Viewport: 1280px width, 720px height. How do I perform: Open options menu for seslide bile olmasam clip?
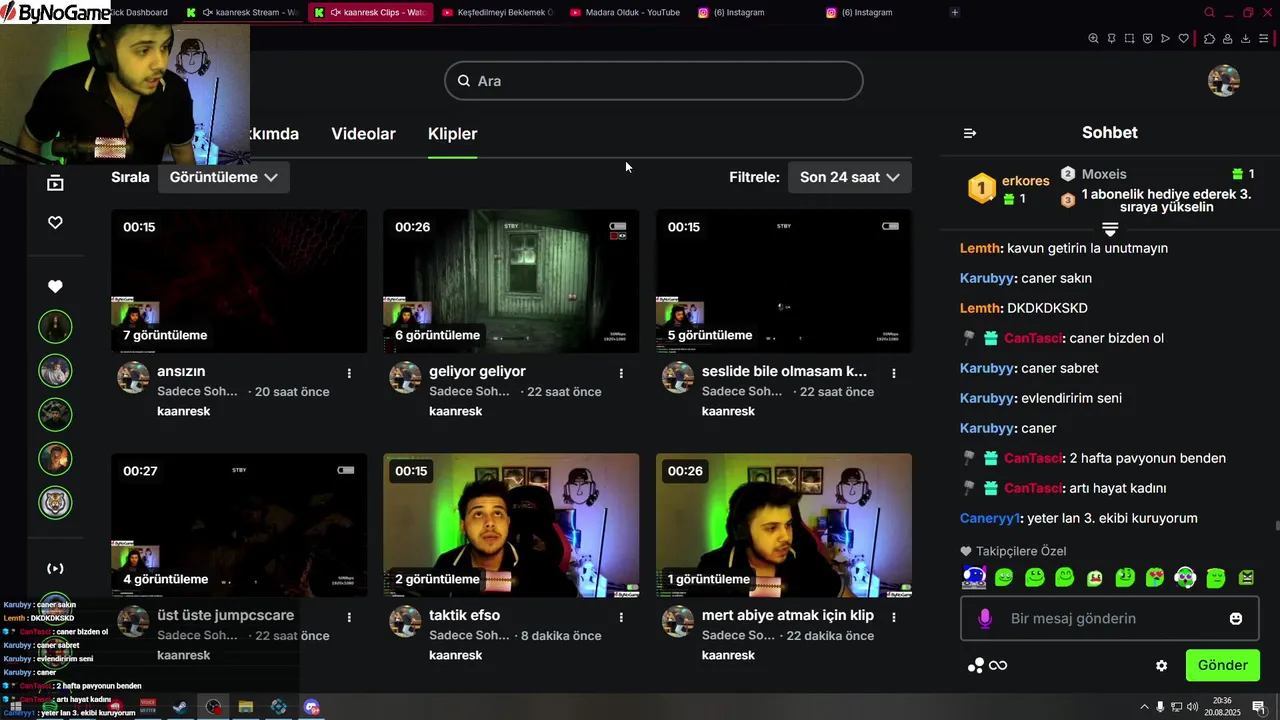click(894, 373)
